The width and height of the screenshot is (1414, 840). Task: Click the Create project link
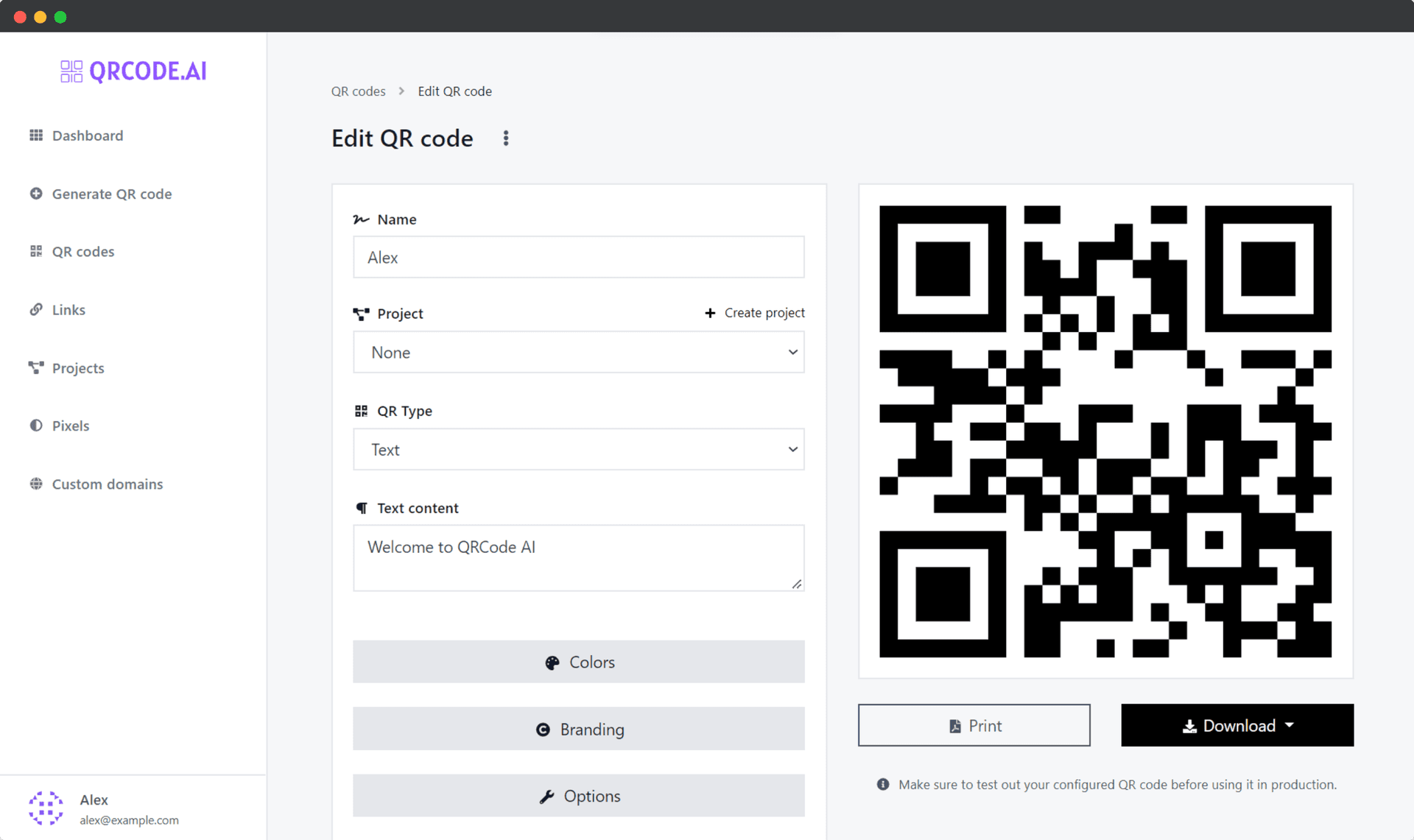(x=764, y=313)
